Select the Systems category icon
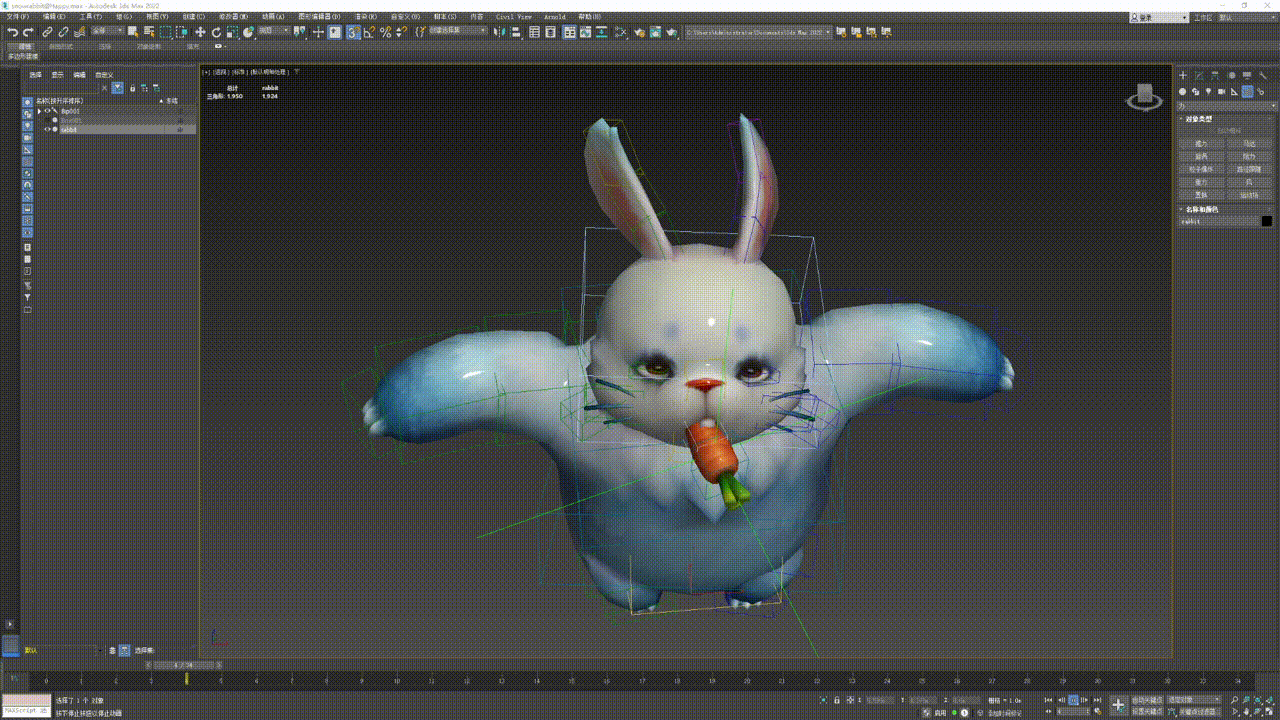Image resolution: width=1280 pixels, height=720 pixels. (x=1260, y=91)
